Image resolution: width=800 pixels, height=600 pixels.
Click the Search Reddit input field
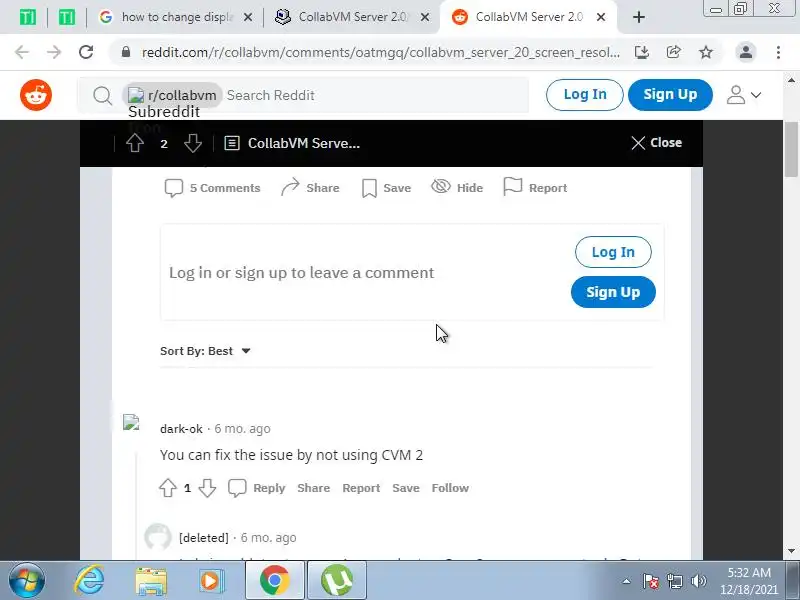(x=375, y=95)
